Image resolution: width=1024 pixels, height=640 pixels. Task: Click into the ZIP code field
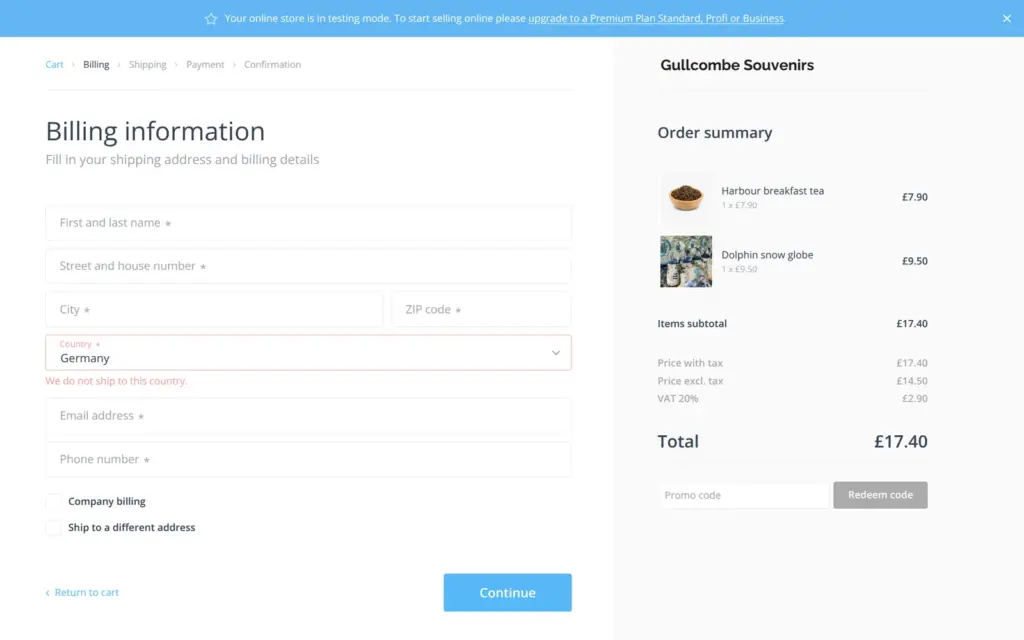[481, 309]
